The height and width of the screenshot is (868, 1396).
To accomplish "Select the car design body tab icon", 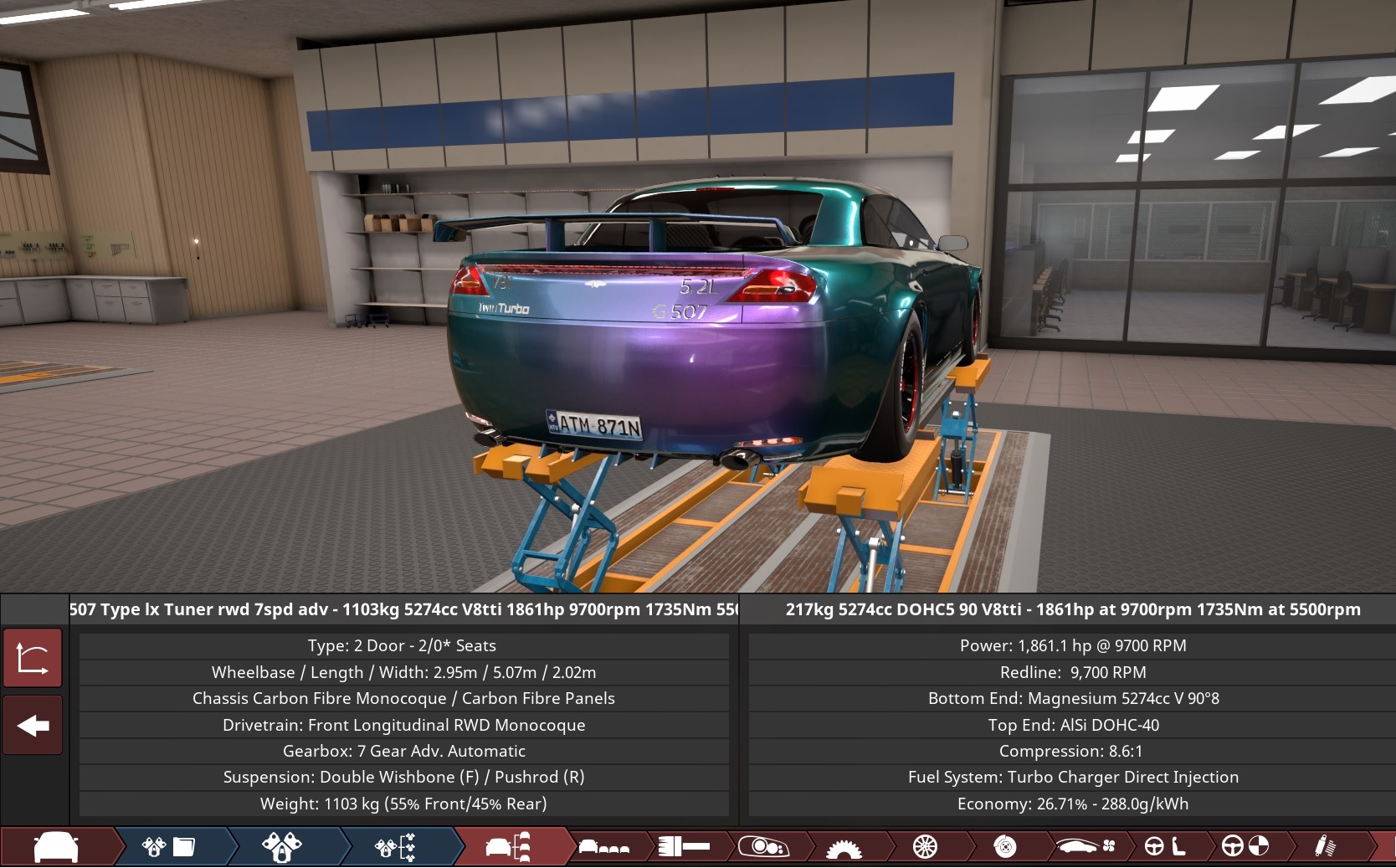I will (54, 846).
